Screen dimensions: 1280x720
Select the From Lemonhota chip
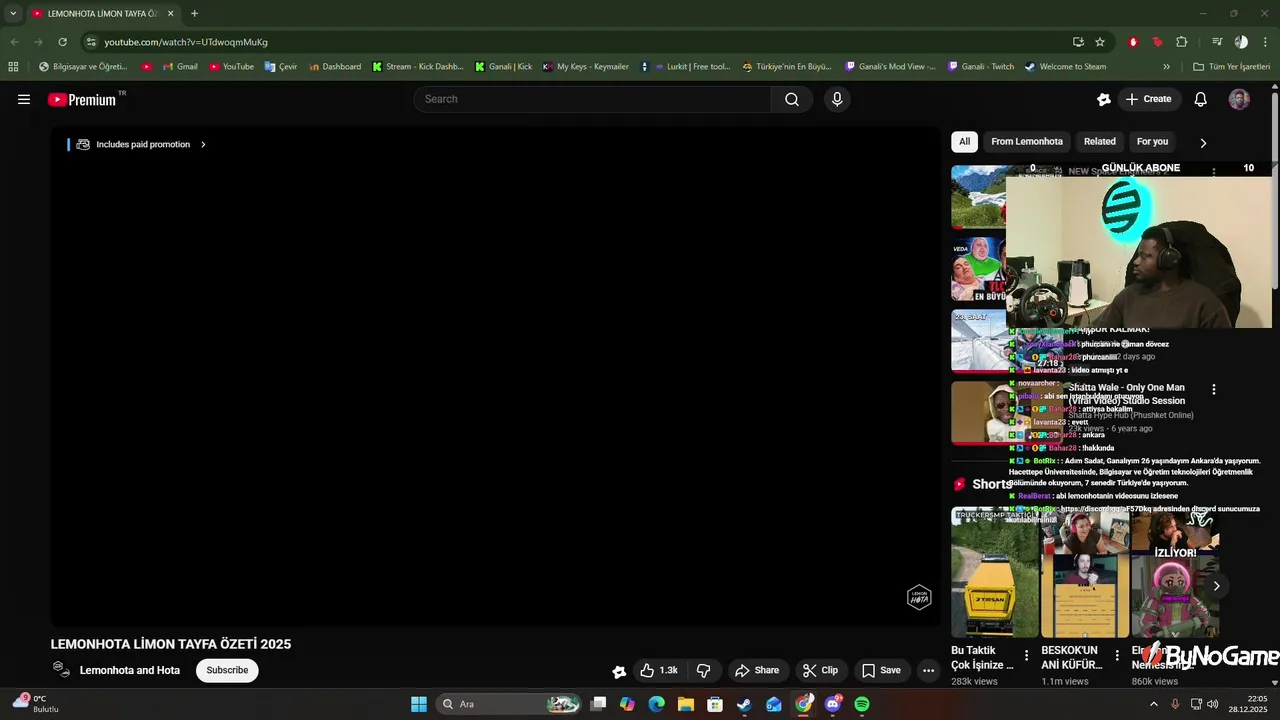[x=1027, y=142]
